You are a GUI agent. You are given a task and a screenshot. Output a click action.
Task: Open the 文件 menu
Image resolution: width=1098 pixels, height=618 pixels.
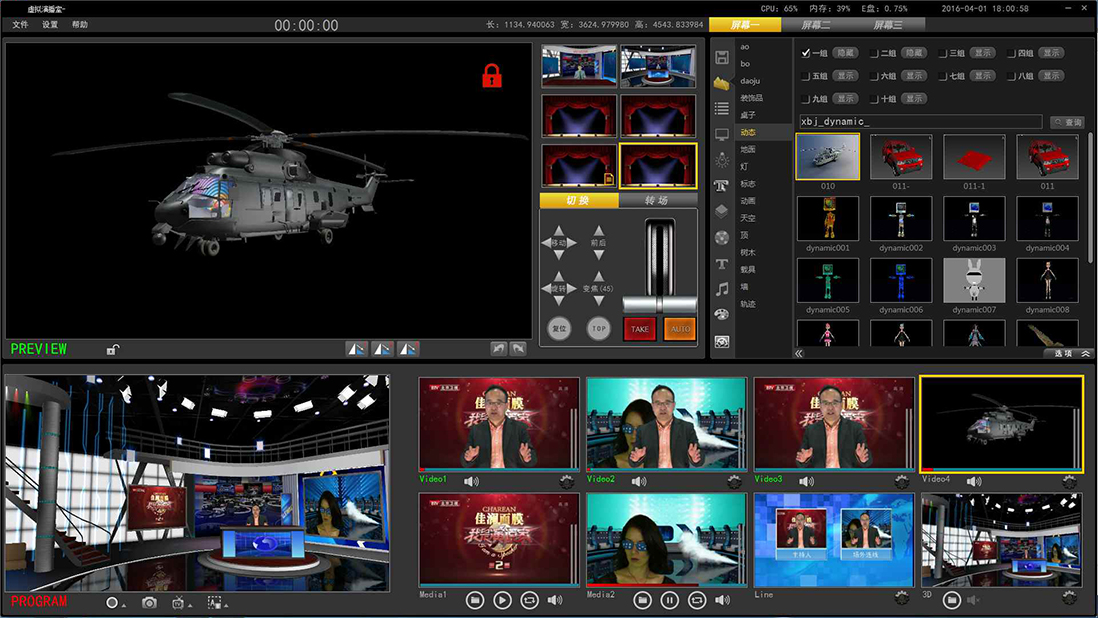[20, 24]
